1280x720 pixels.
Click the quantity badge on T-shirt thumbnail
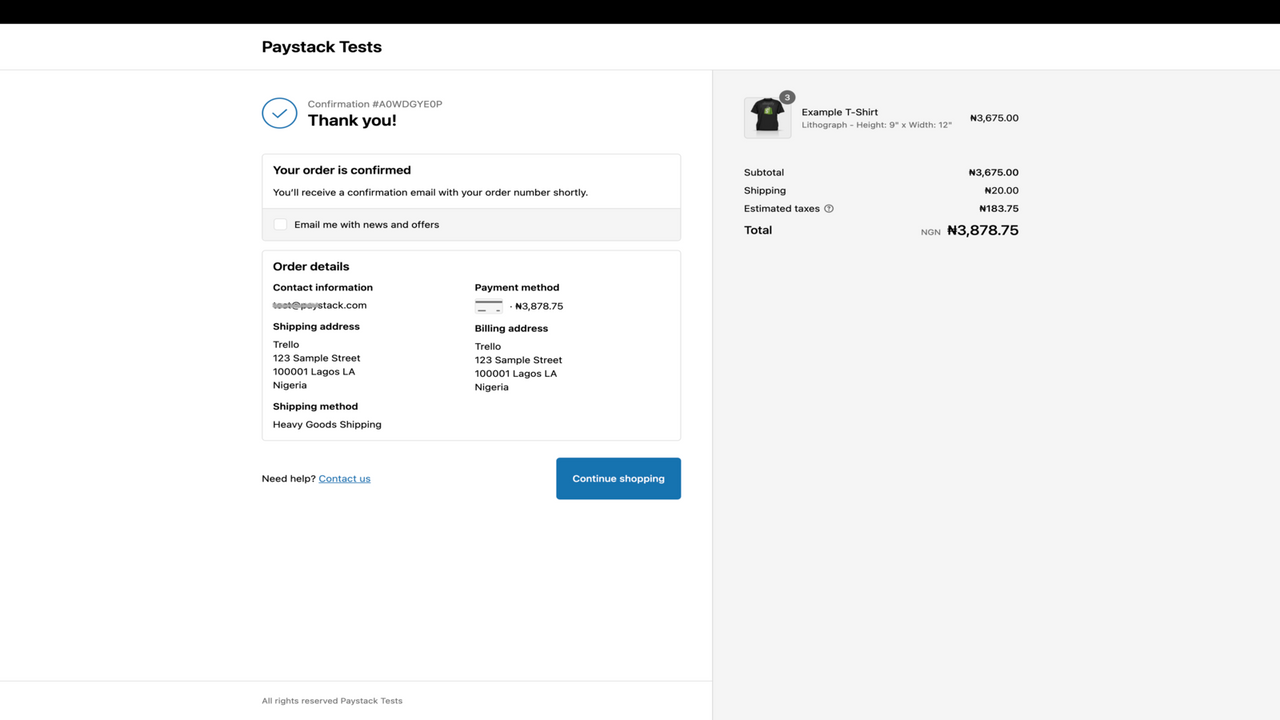coord(787,97)
